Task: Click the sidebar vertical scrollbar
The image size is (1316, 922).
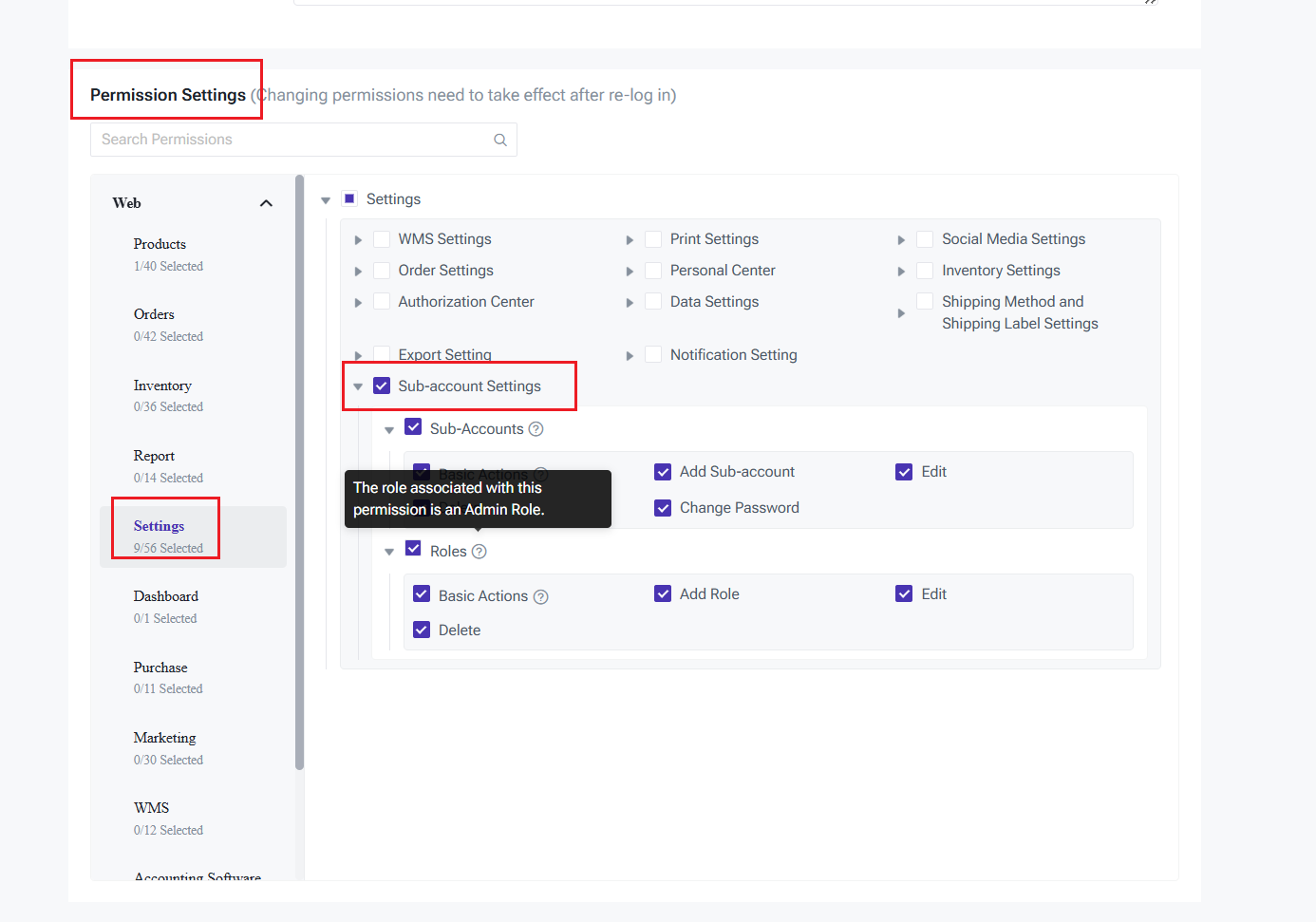Action: pos(300,475)
